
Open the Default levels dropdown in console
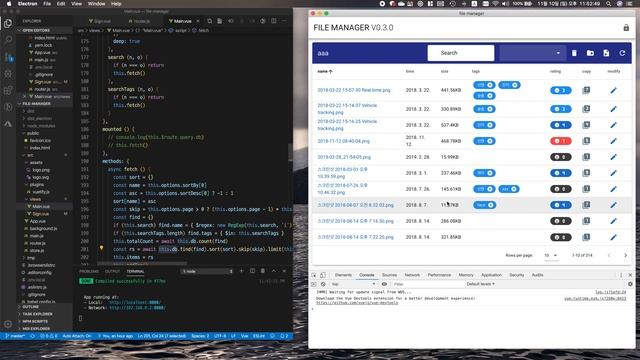tap(480, 284)
